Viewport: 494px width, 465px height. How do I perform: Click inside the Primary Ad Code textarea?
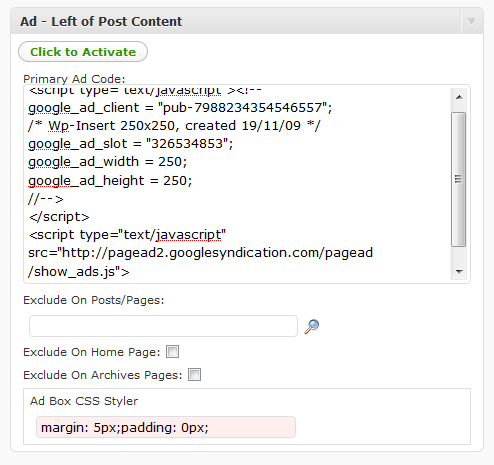[x=237, y=184]
